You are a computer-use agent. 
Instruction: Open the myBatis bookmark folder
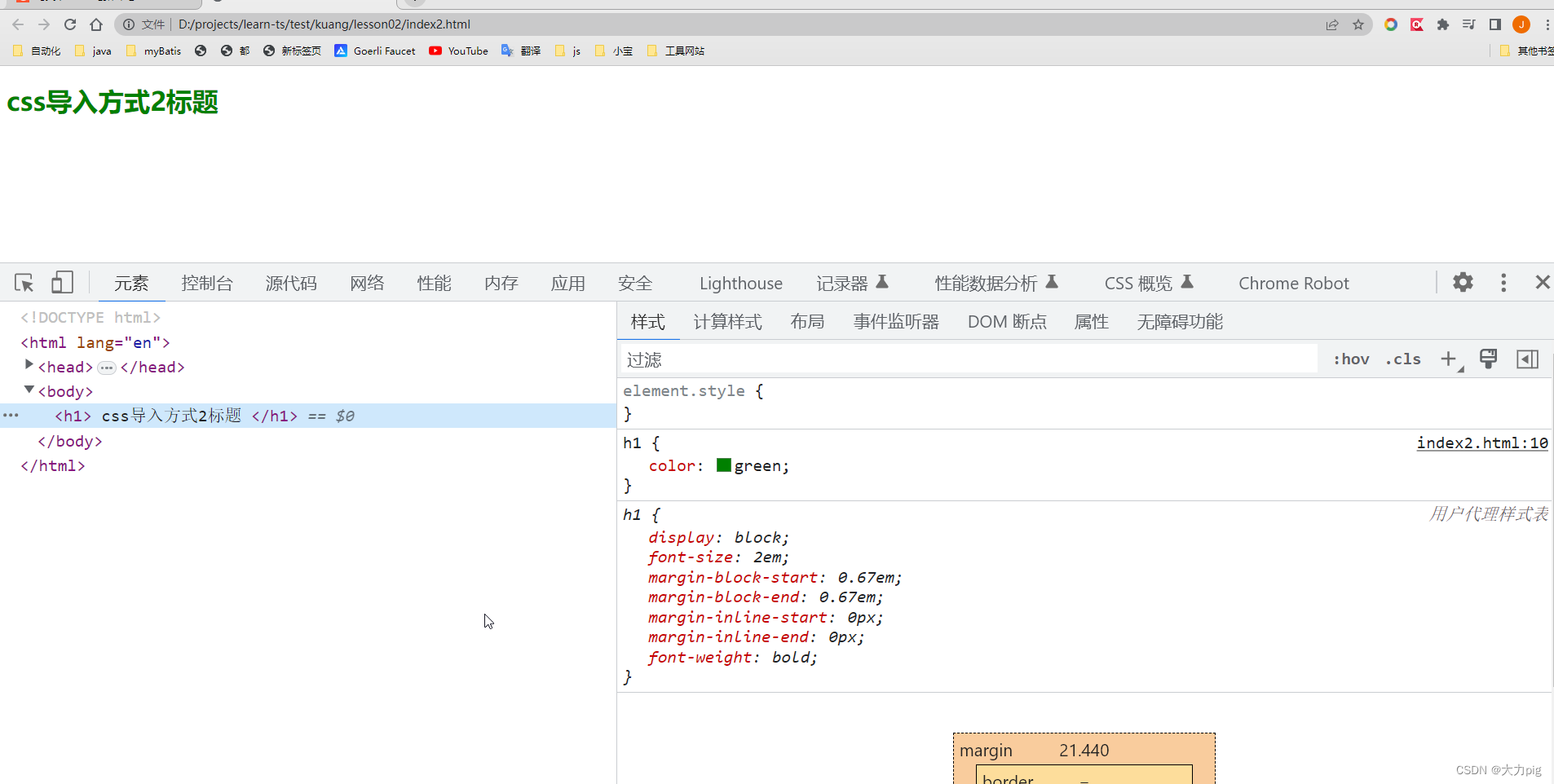[153, 51]
